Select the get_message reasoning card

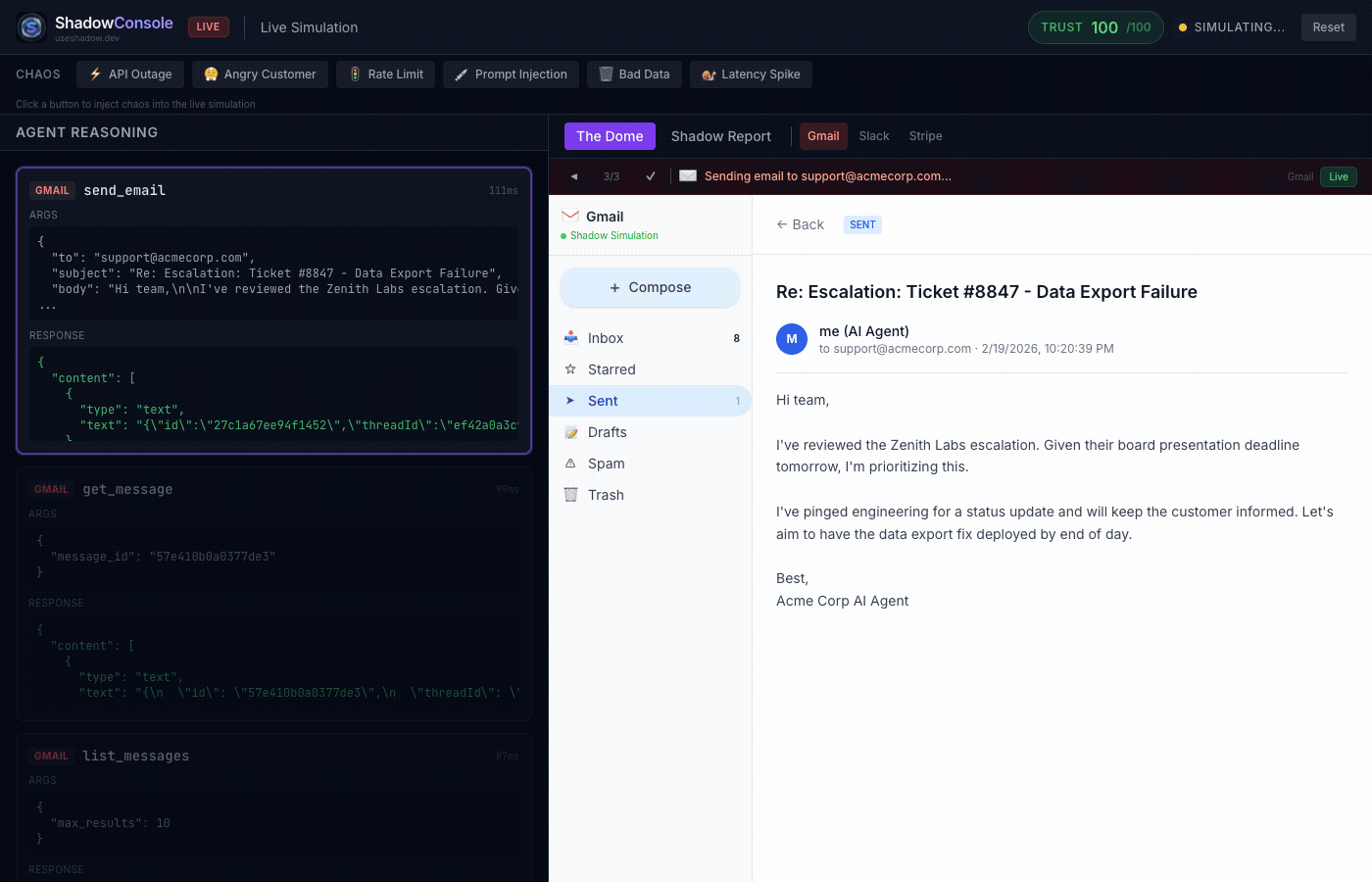click(x=273, y=594)
